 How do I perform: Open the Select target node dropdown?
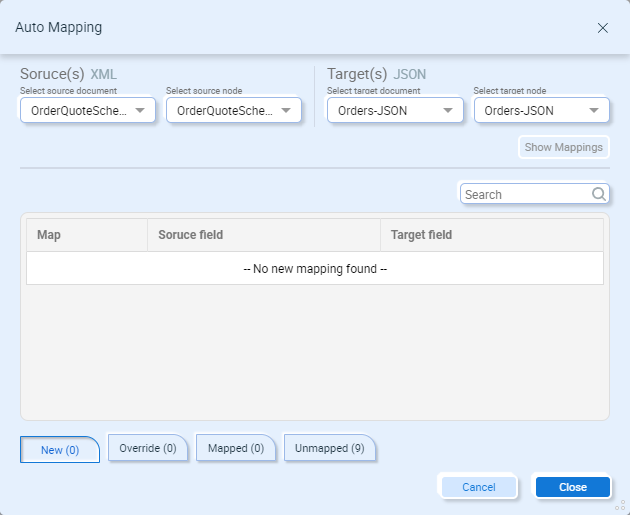pyautogui.click(x=542, y=110)
